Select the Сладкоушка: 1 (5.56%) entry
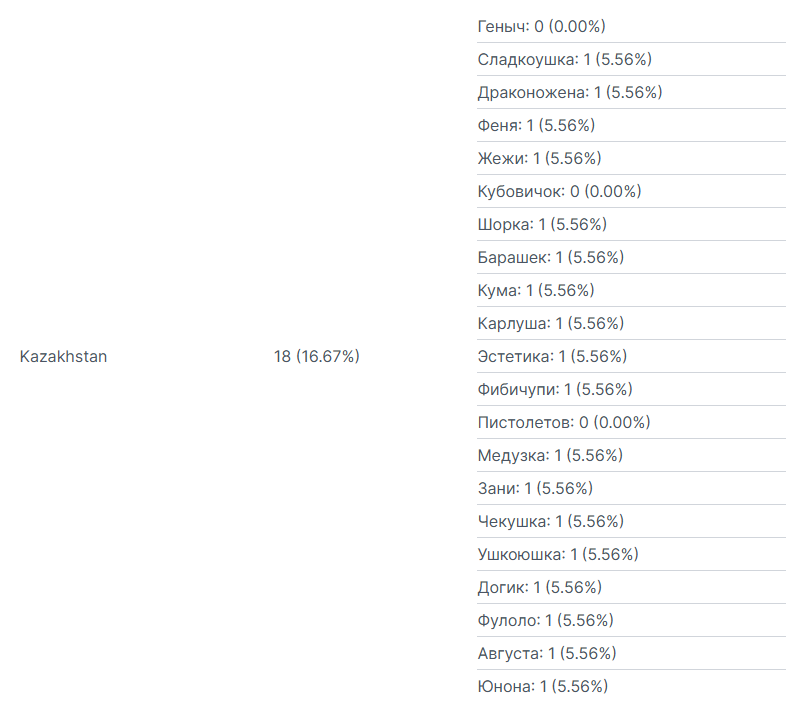Screen dimensions: 793x704 [565, 59]
